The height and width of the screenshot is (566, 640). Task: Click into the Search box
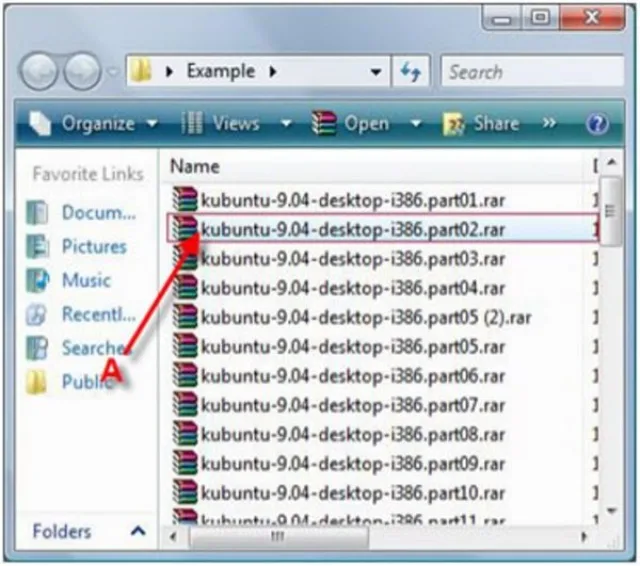click(x=532, y=72)
